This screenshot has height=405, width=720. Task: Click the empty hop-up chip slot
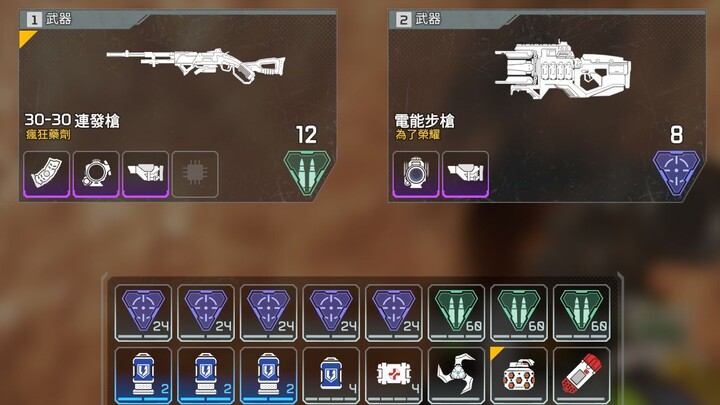pyautogui.click(x=195, y=174)
